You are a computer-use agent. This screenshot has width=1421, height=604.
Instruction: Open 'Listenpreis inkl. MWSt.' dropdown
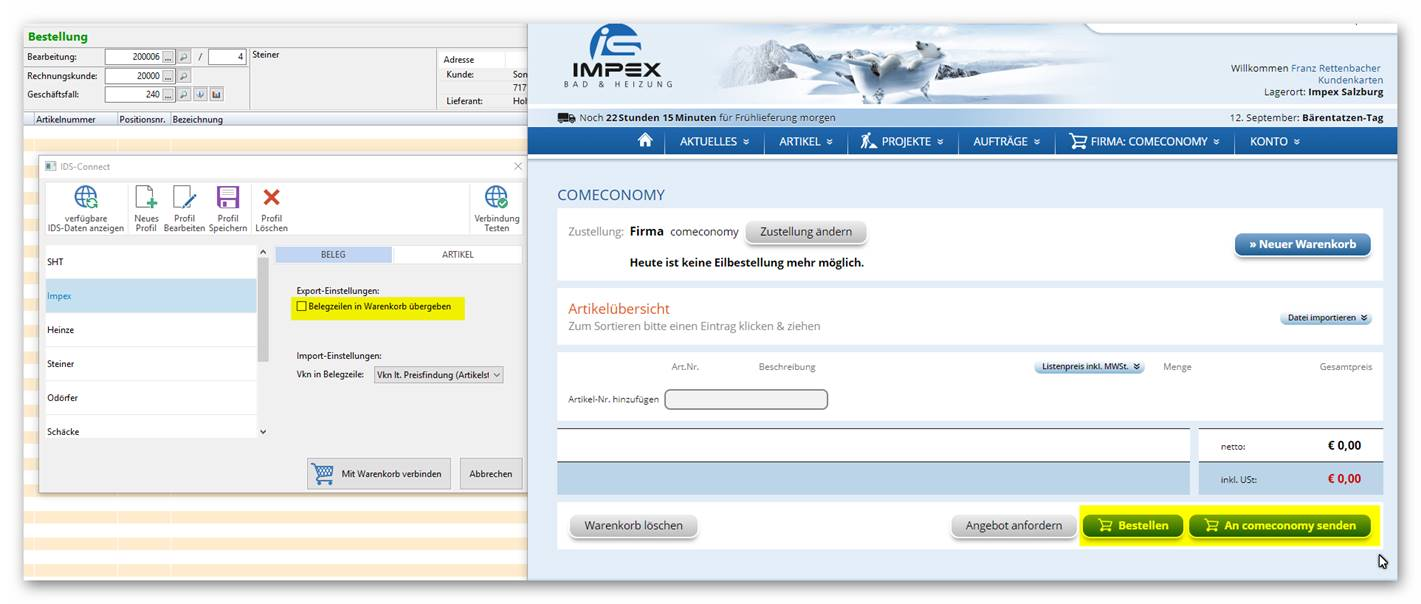click(1089, 367)
